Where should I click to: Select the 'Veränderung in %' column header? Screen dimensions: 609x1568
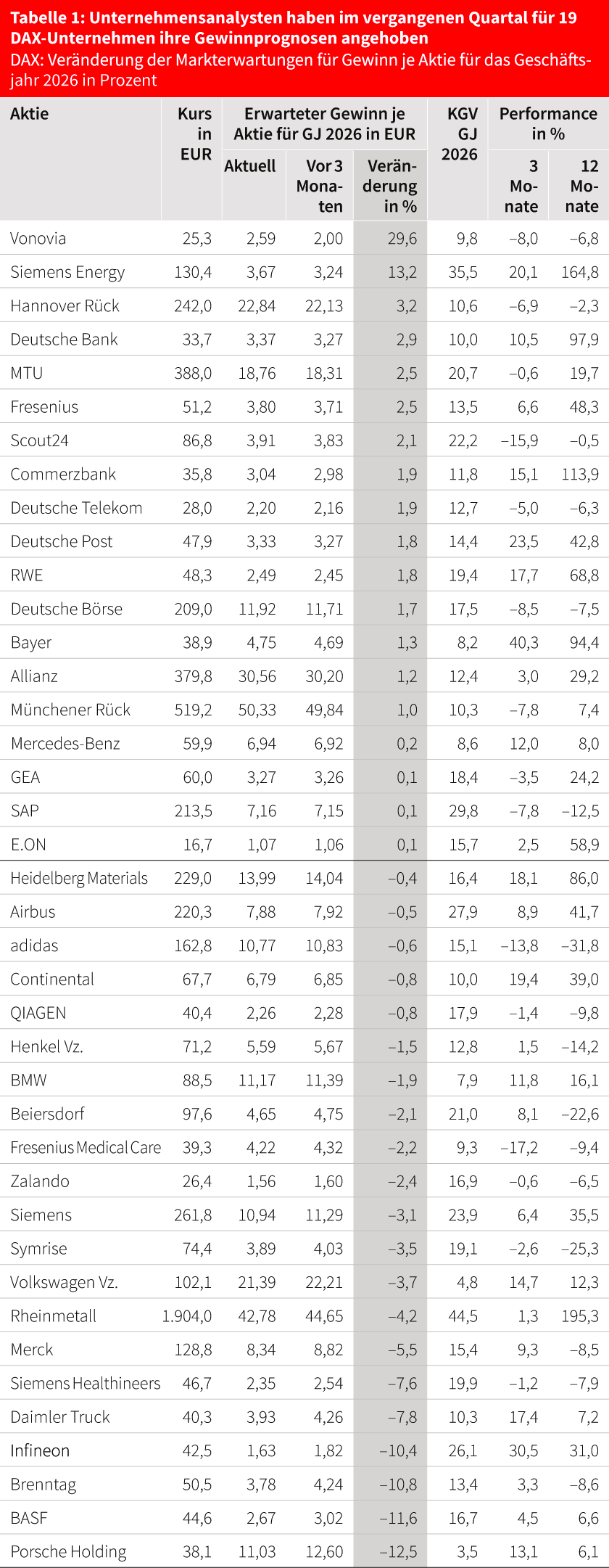click(390, 186)
